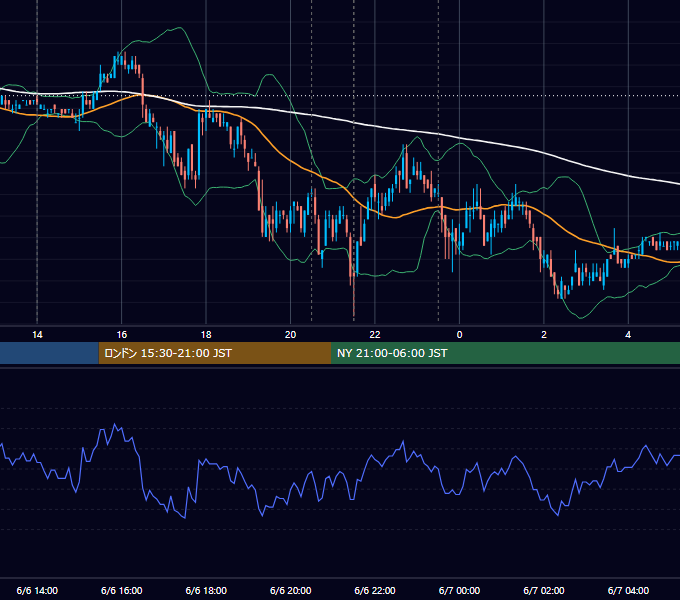This screenshot has height=600, width=680.
Task: Click the 6/6 14:00 date label
Action: click(37, 590)
